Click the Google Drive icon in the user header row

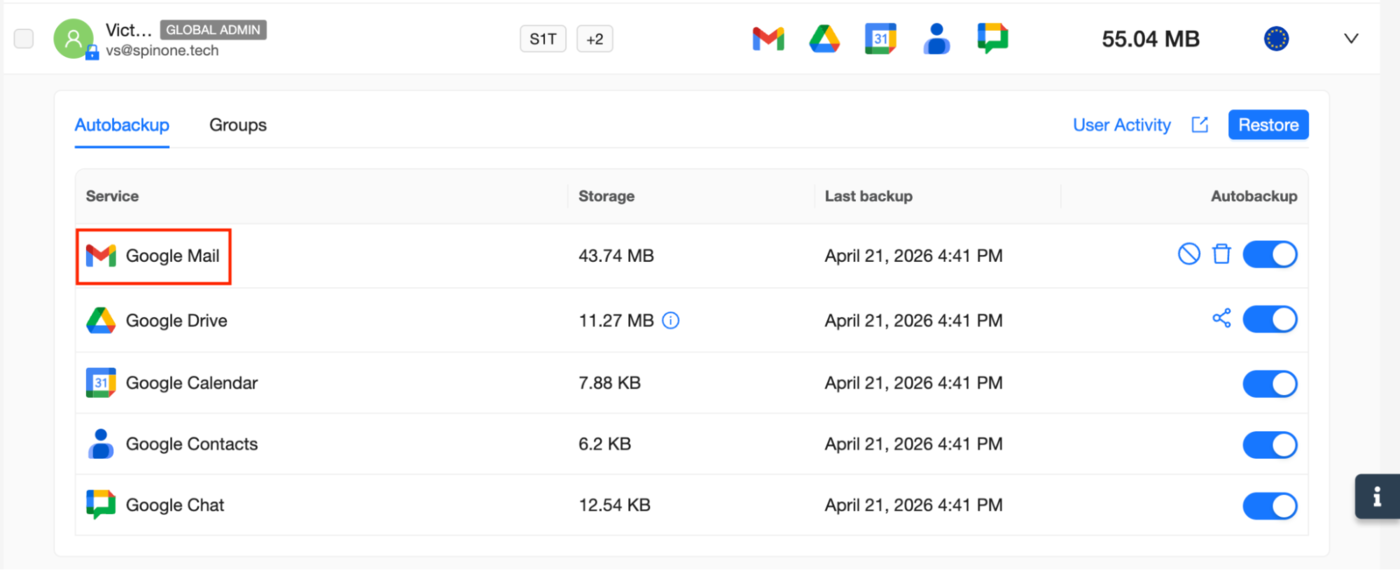click(824, 39)
